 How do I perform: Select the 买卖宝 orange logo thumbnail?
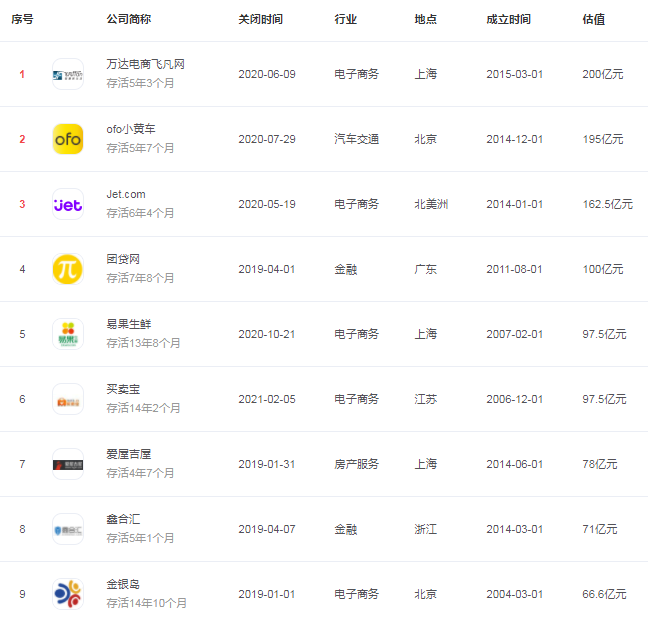68,399
